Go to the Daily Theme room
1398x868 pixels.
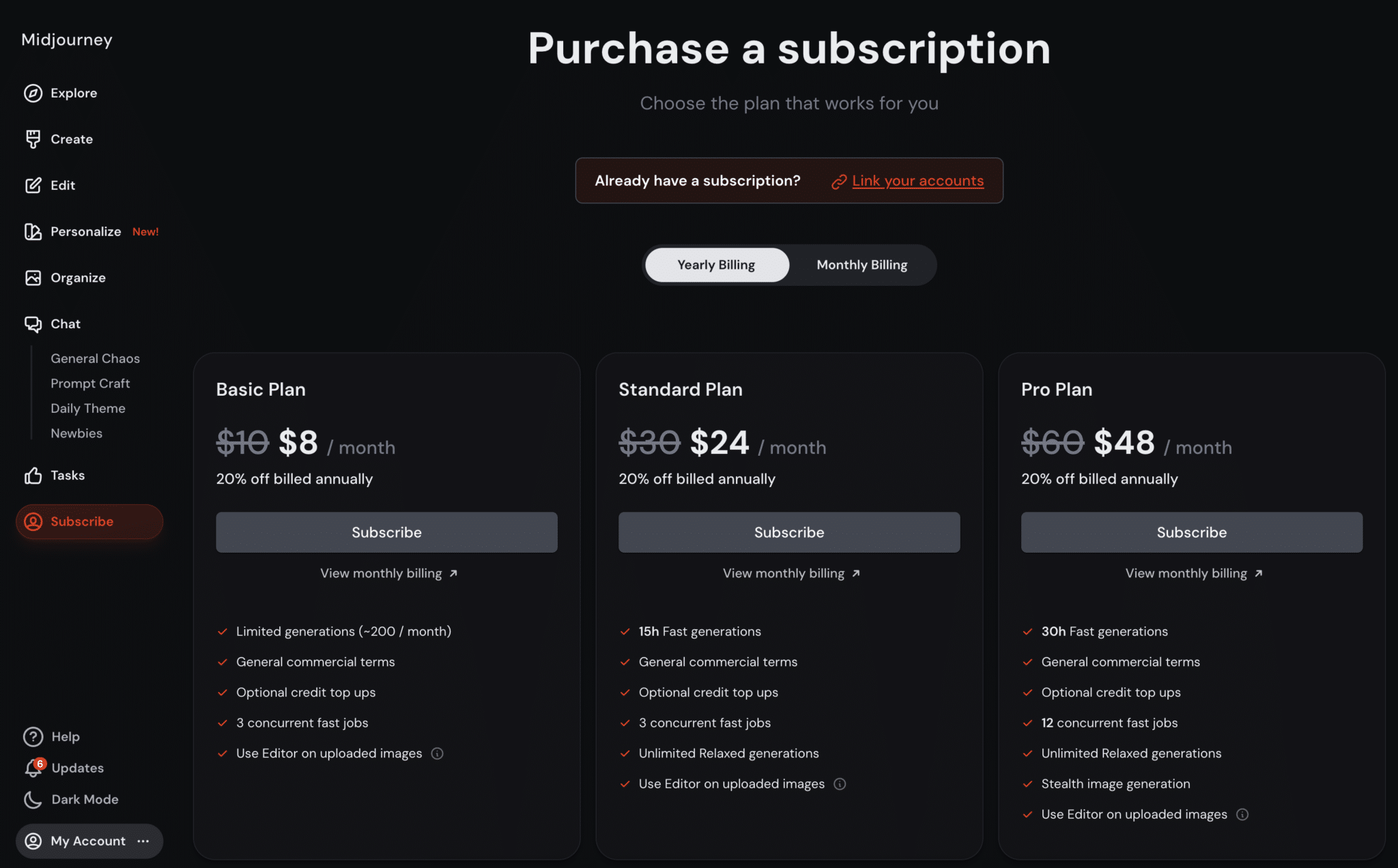point(88,409)
